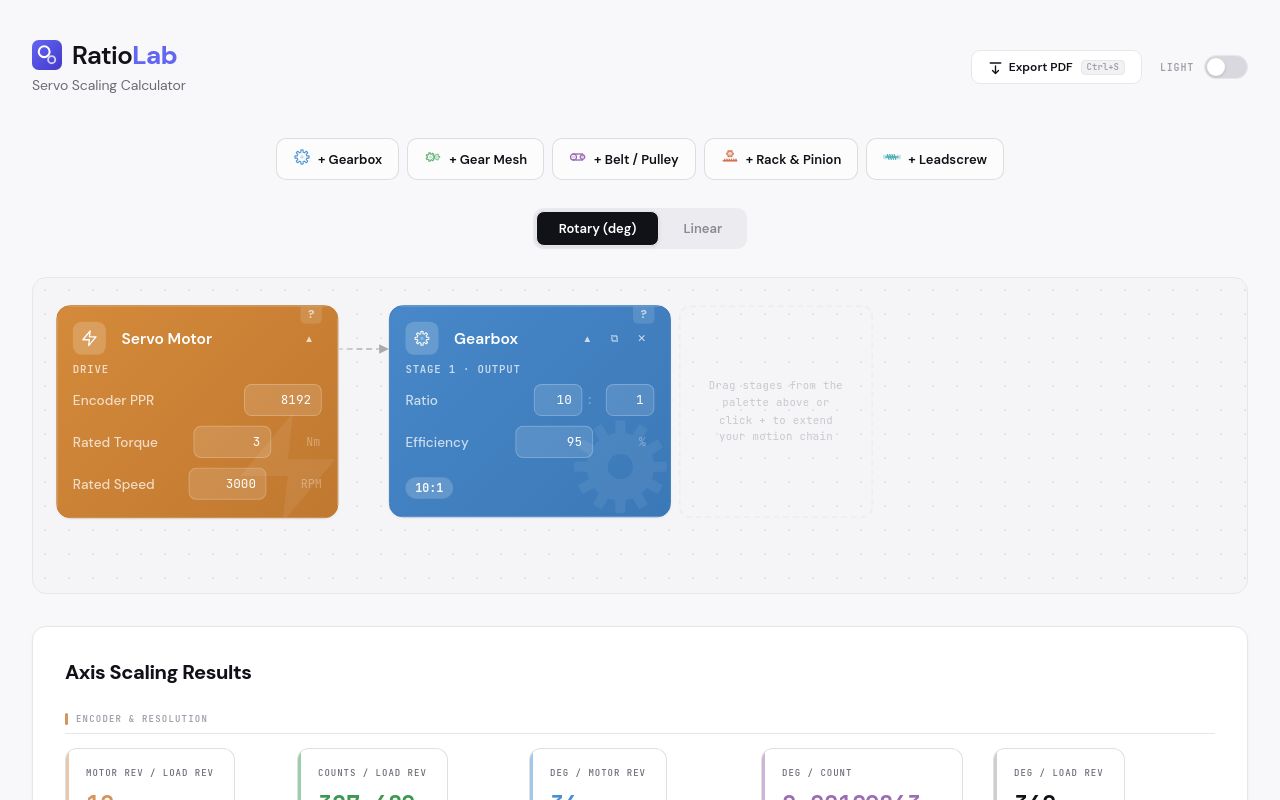Edit the Gearbox Efficiency field
Viewport: 1280px width, 800px height.
(x=554, y=442)
